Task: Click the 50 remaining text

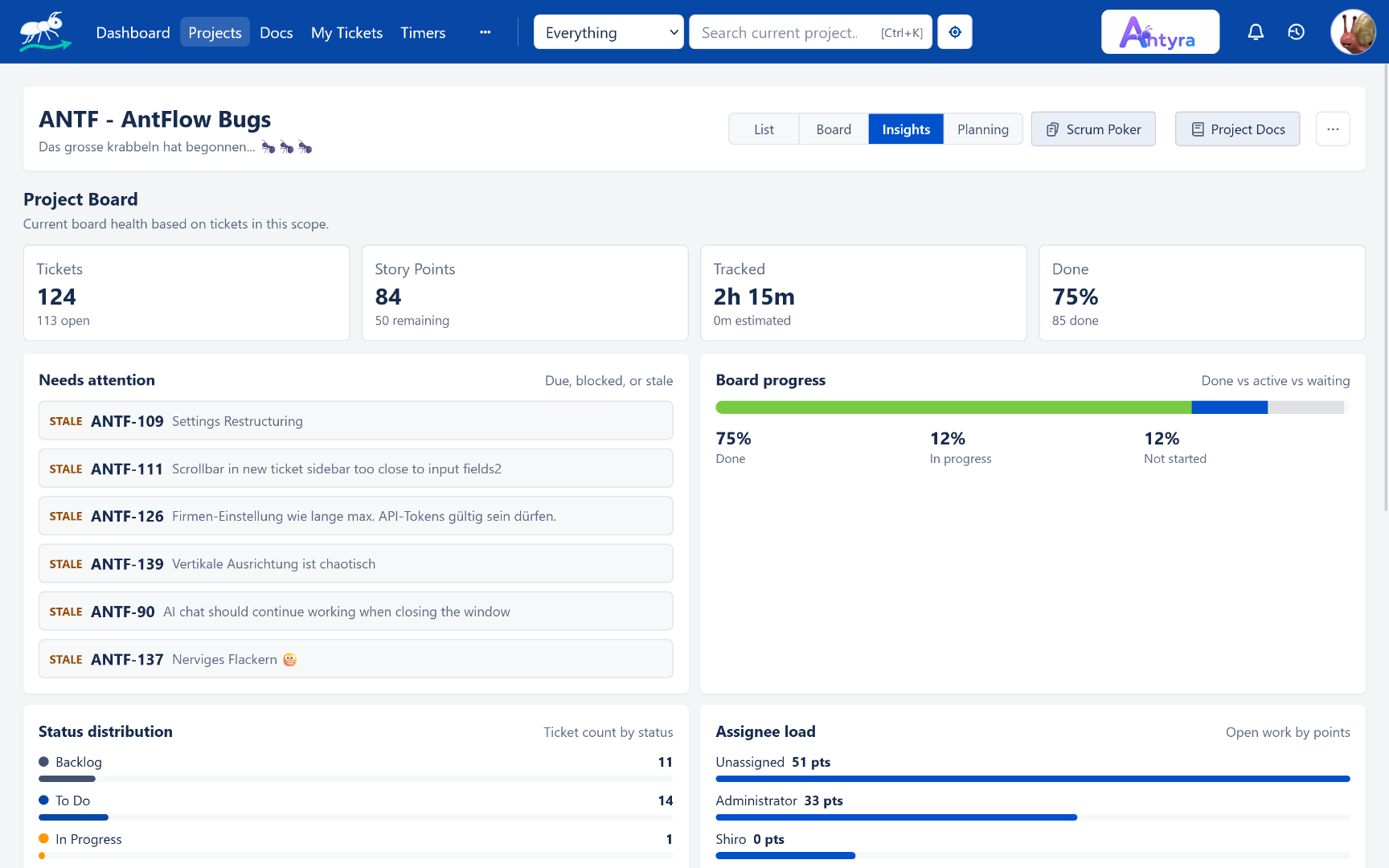Action: (x=412, y=321)
